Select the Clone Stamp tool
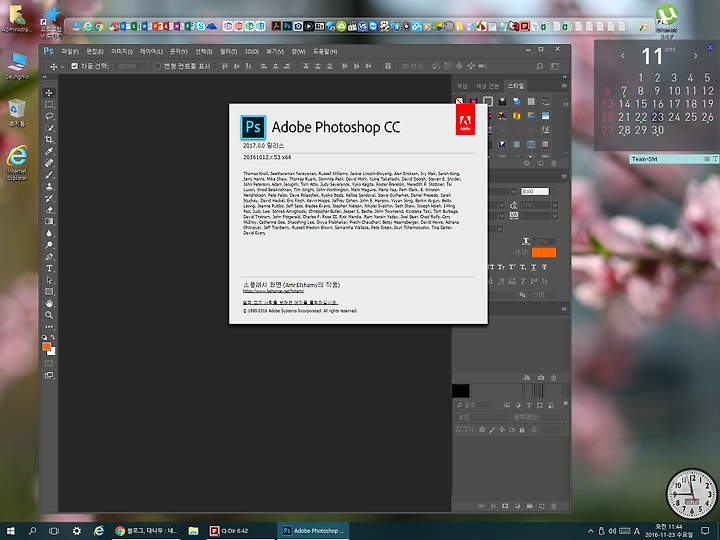 49,186
